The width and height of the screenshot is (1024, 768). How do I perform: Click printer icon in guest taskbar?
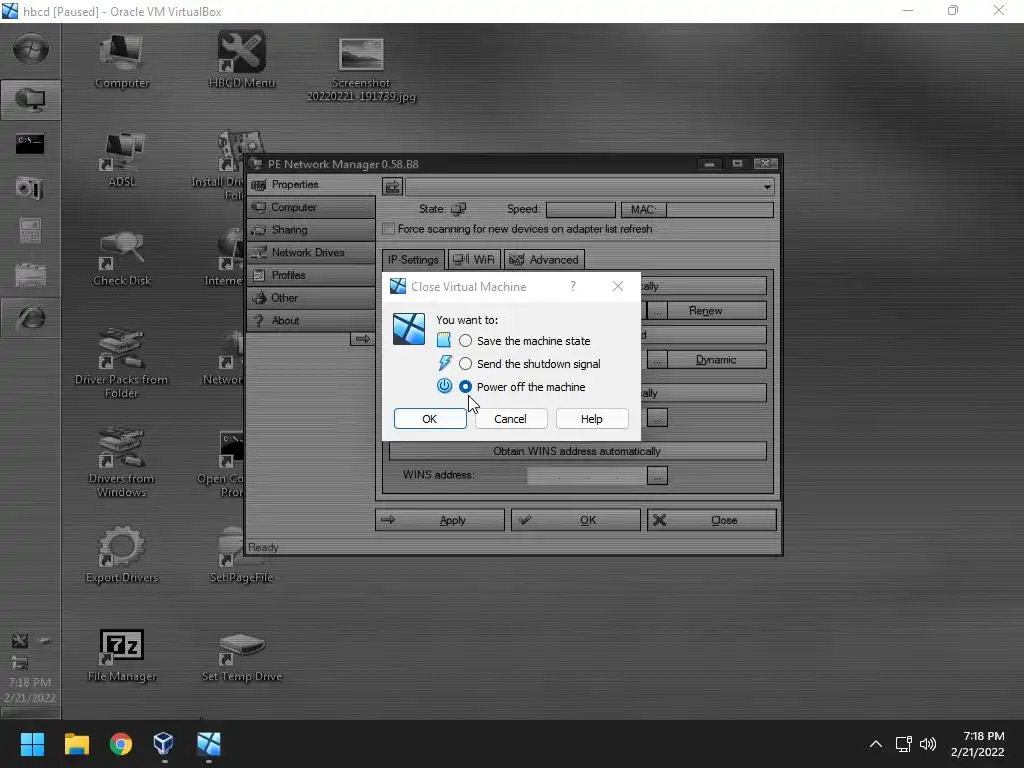[30, 275]
